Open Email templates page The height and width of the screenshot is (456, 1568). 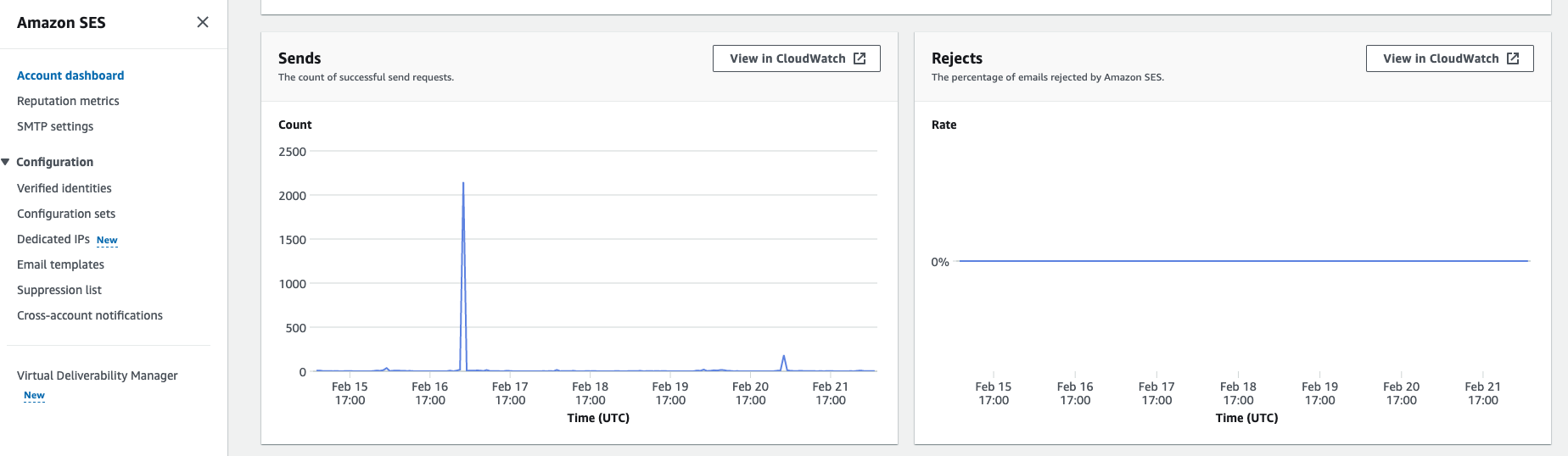pos(60,264)
